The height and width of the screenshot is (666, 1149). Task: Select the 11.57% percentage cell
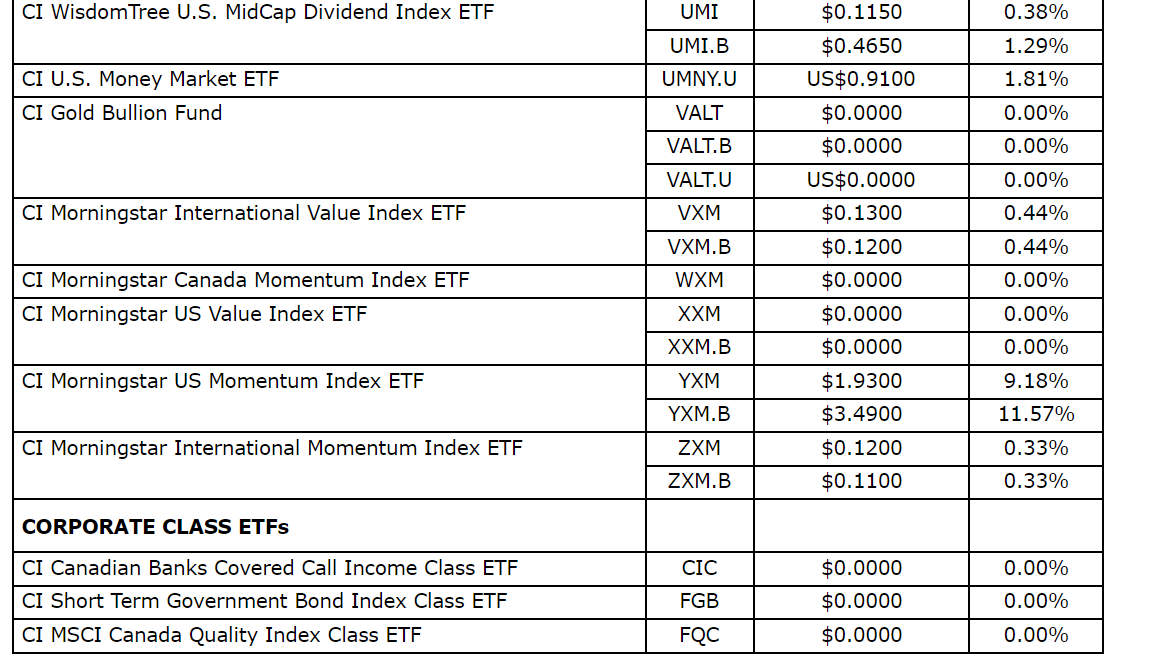1036,414
